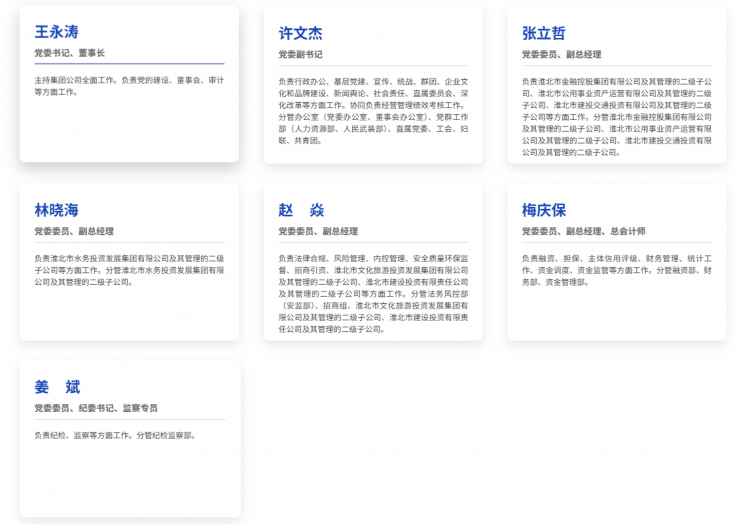Image resolution: width=750 pixels, height=524 pixels.
Task: Click the title 党委书记、董事长
Action: 69,53
